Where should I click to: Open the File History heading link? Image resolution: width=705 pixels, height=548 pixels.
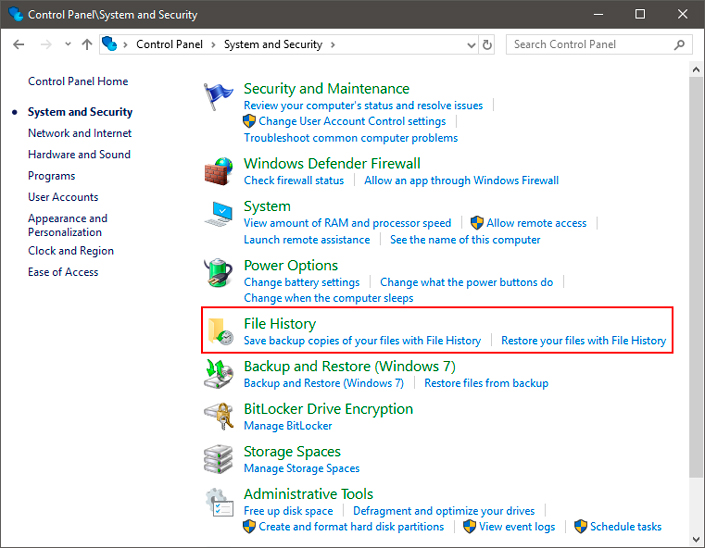[x=280, y=324]
